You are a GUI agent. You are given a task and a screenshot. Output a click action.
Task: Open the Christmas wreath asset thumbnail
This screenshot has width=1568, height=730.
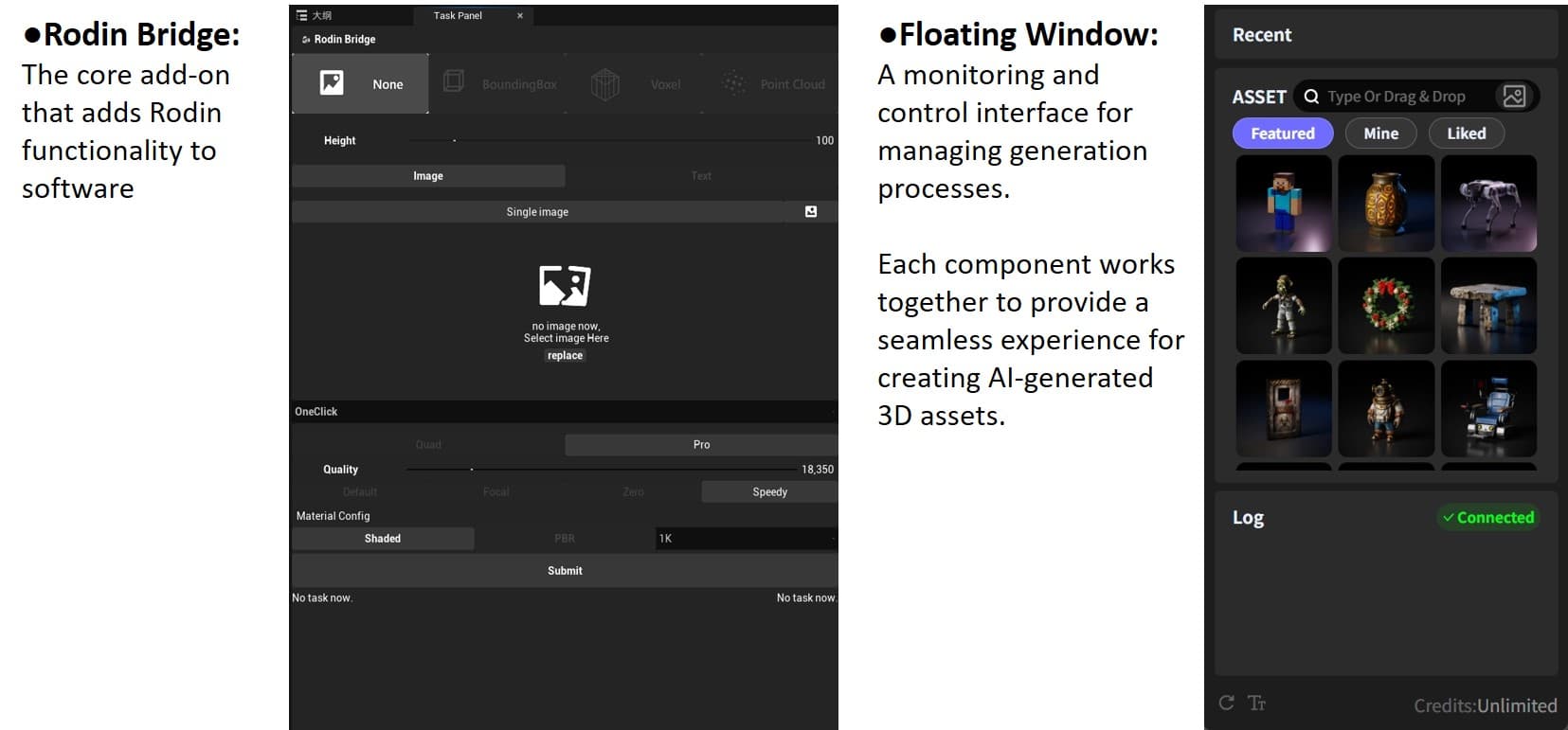coord(1386,306)
